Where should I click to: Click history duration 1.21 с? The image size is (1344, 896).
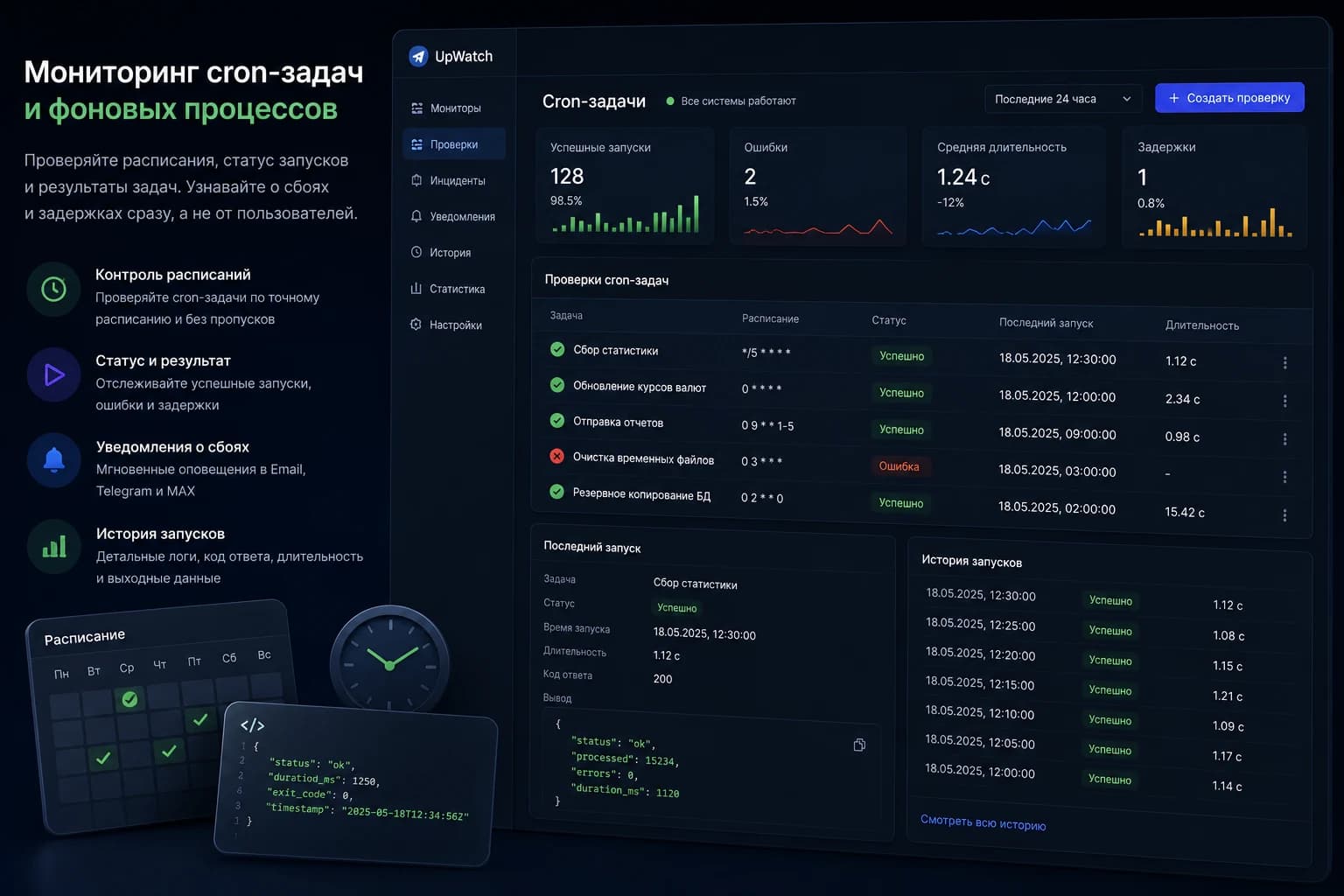[x=1227, y=696]
